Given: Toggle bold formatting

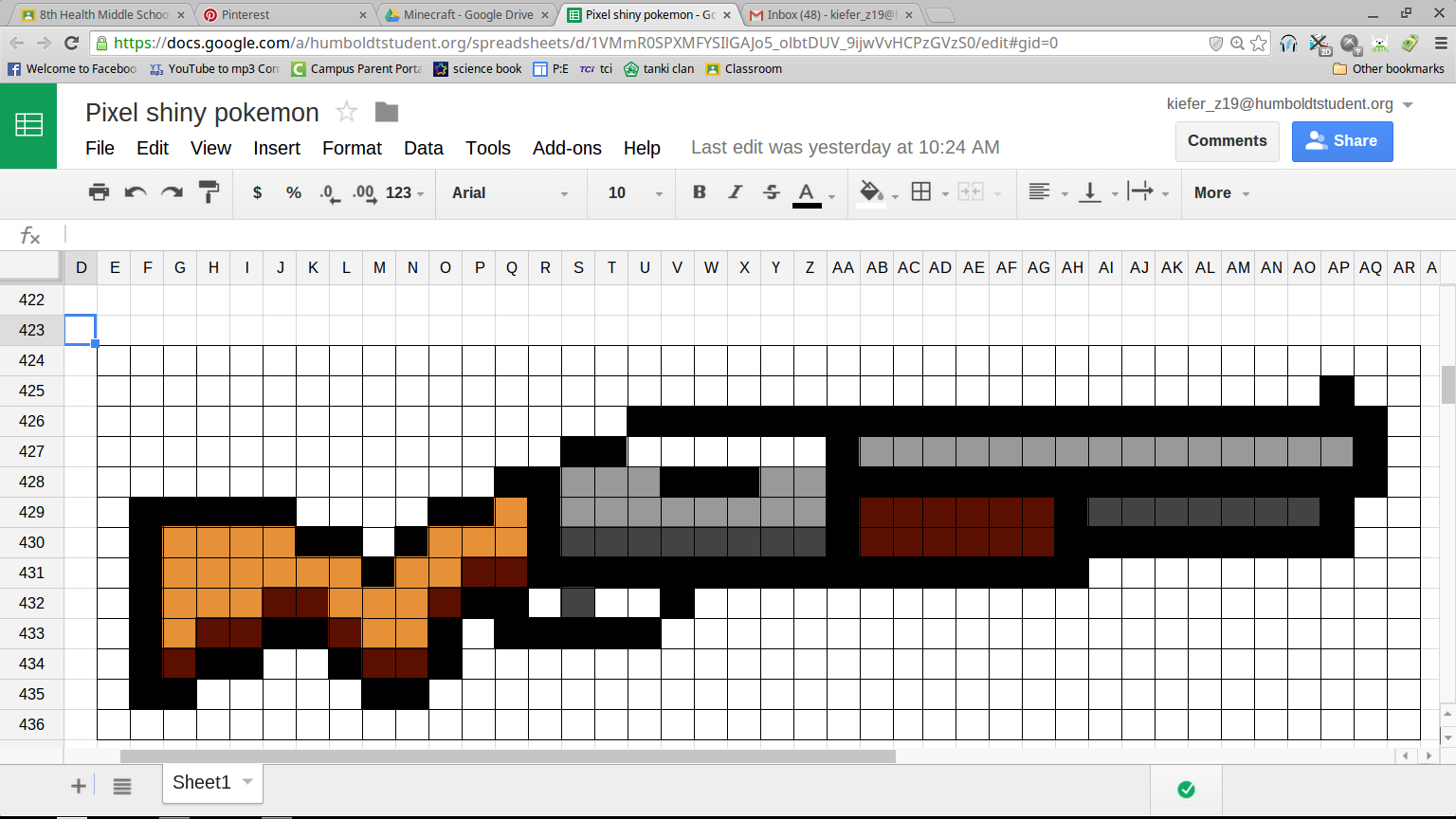Looking at the screenshot, I should 700,192.
